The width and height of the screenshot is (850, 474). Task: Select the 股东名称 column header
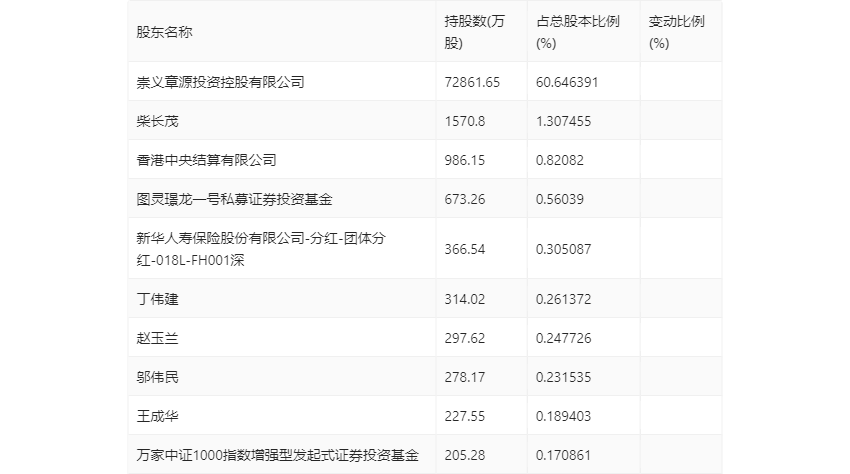[x=164, y=32]
